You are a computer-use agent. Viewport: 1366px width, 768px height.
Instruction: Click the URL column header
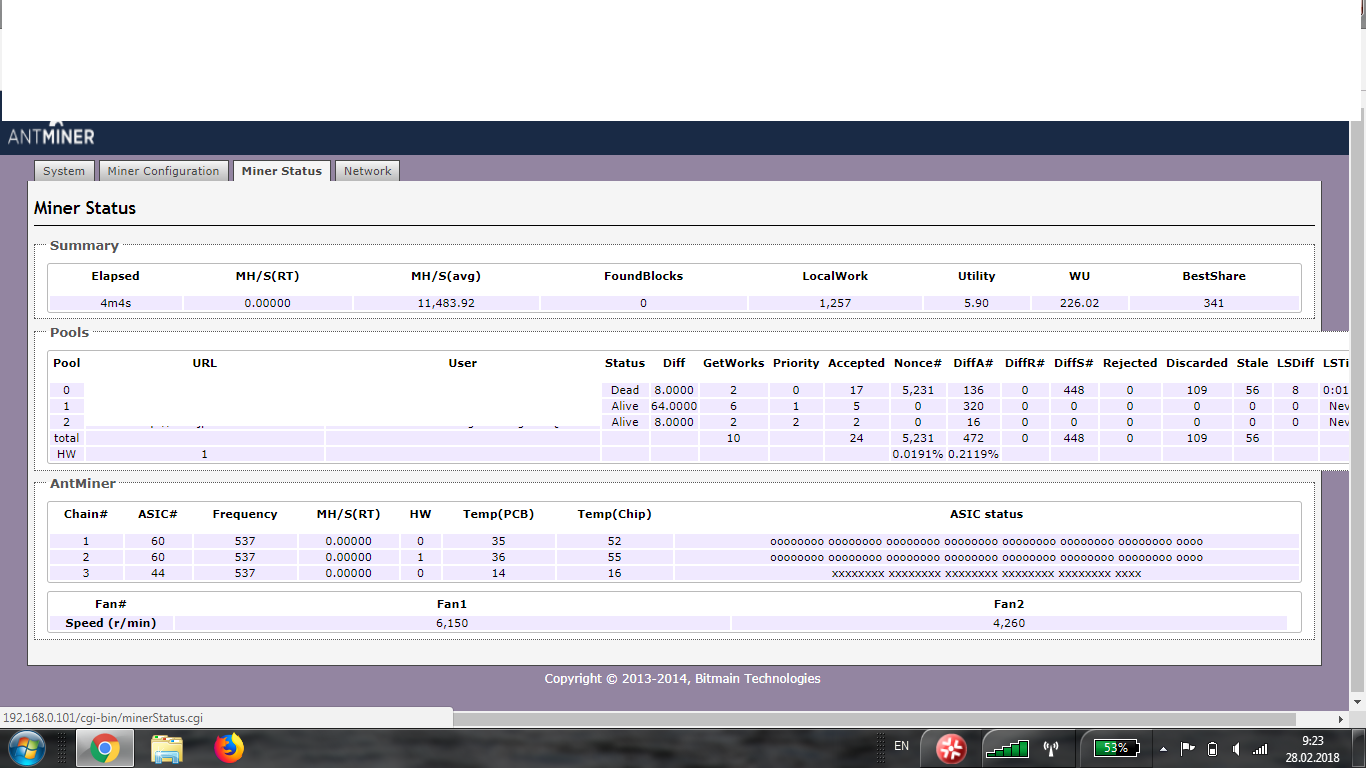click(x=204, y=363)
